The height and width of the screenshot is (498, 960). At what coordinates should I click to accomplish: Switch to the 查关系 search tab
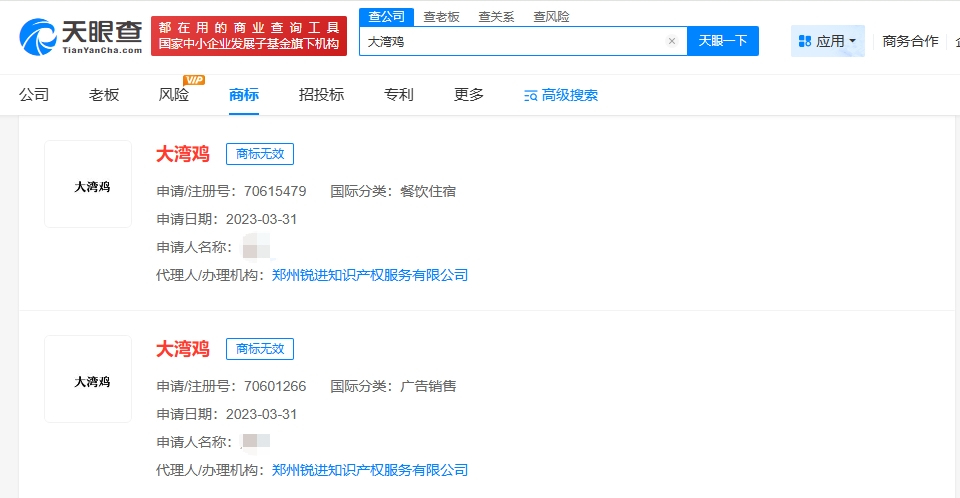[497, 16]
